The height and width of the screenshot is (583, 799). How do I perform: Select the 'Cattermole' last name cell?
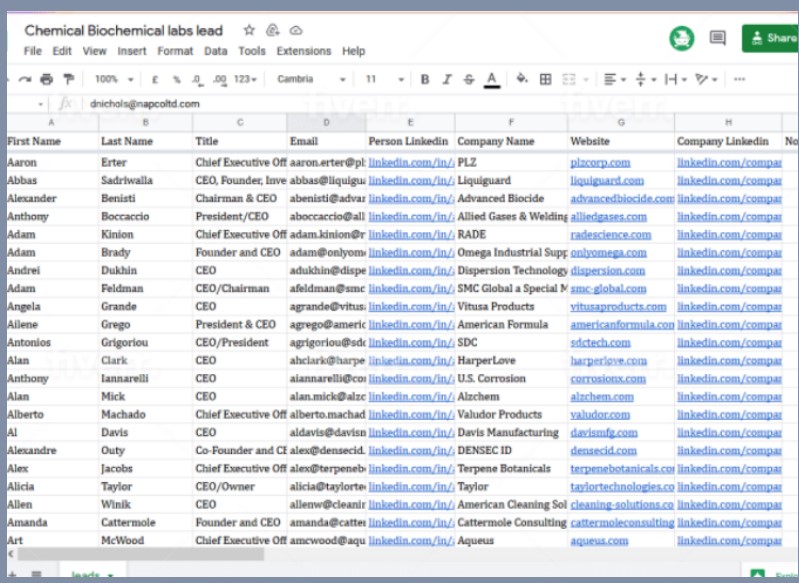coord(145,522)
